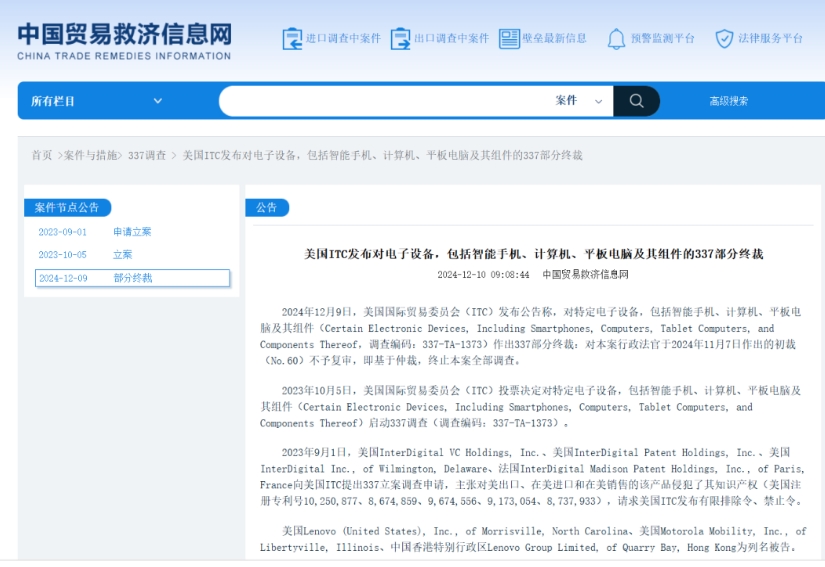
Task: Open 进口调查中案件 link
Action: point(343,38)
